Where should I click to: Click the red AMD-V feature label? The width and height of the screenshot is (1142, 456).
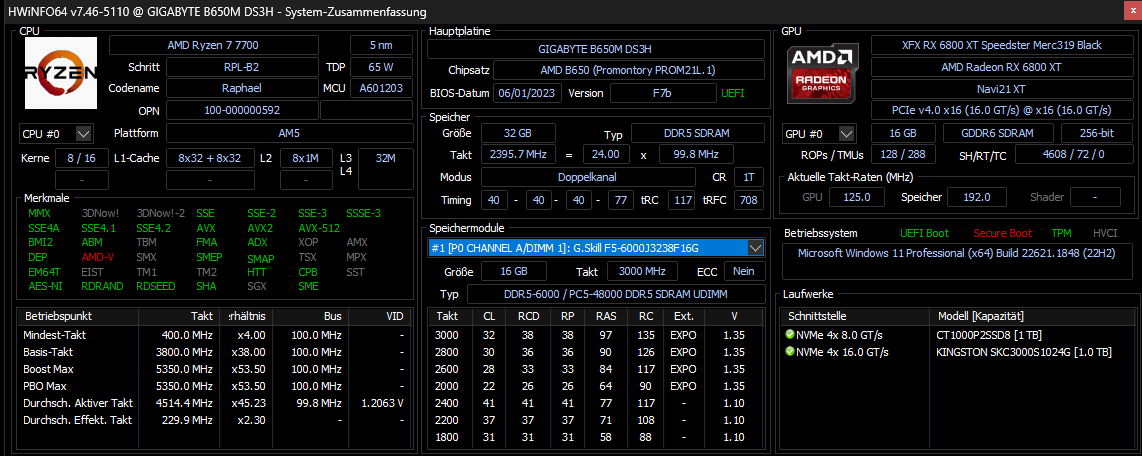point(96,258)
